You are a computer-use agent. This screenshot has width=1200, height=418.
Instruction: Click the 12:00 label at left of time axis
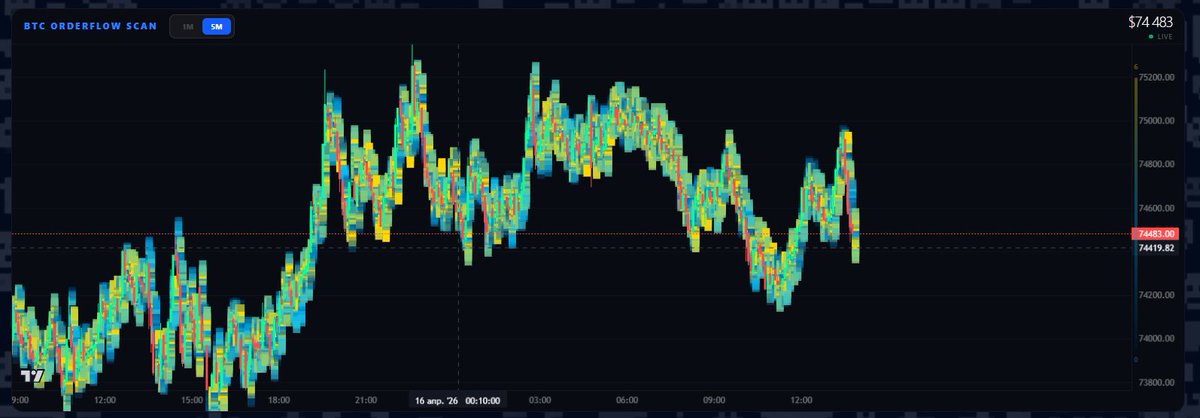pyautogui.click(x=105, y=400)
